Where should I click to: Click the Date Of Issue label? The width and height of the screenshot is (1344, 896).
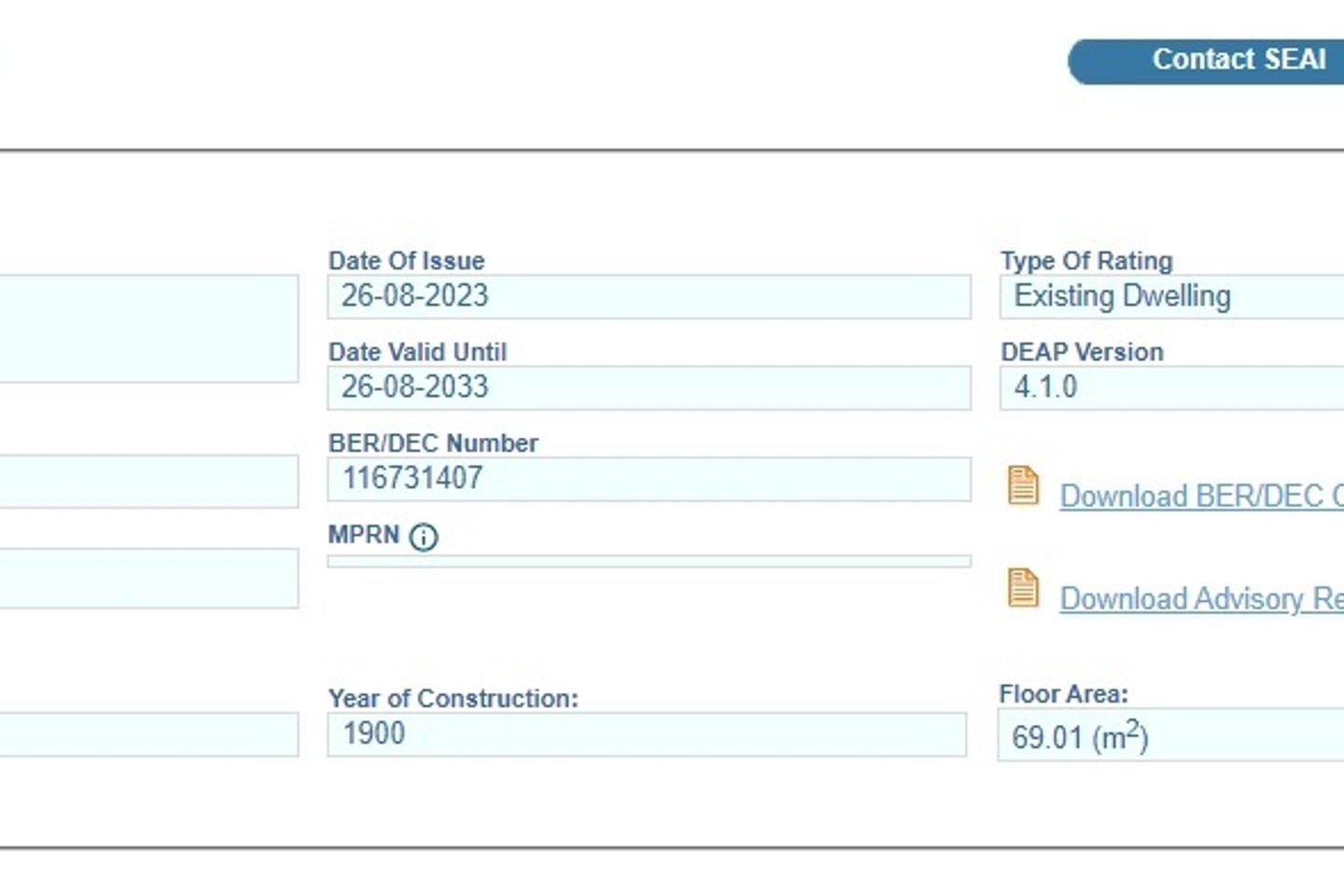click(x=406, y=260)
